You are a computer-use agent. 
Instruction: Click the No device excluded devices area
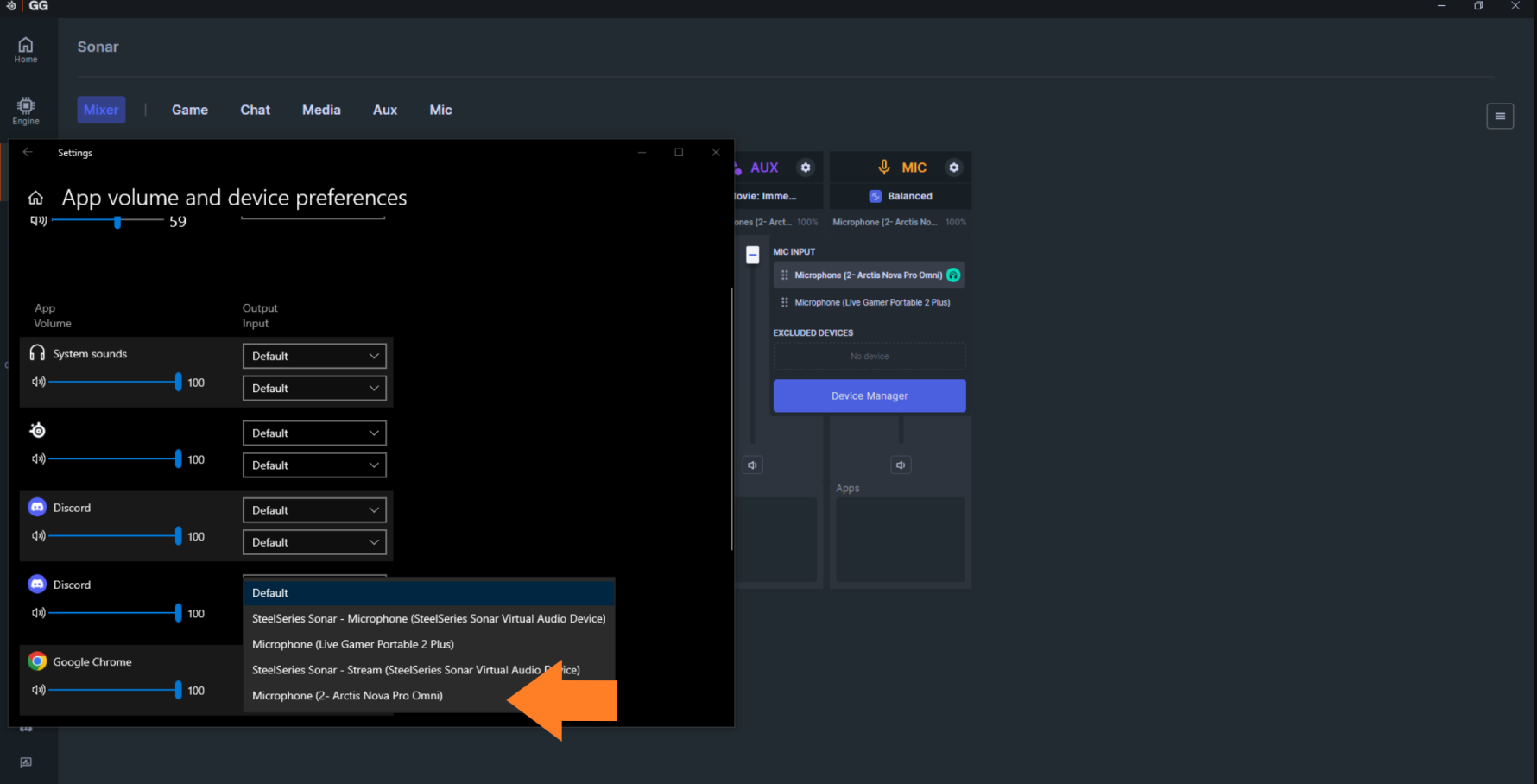[870, 356]
